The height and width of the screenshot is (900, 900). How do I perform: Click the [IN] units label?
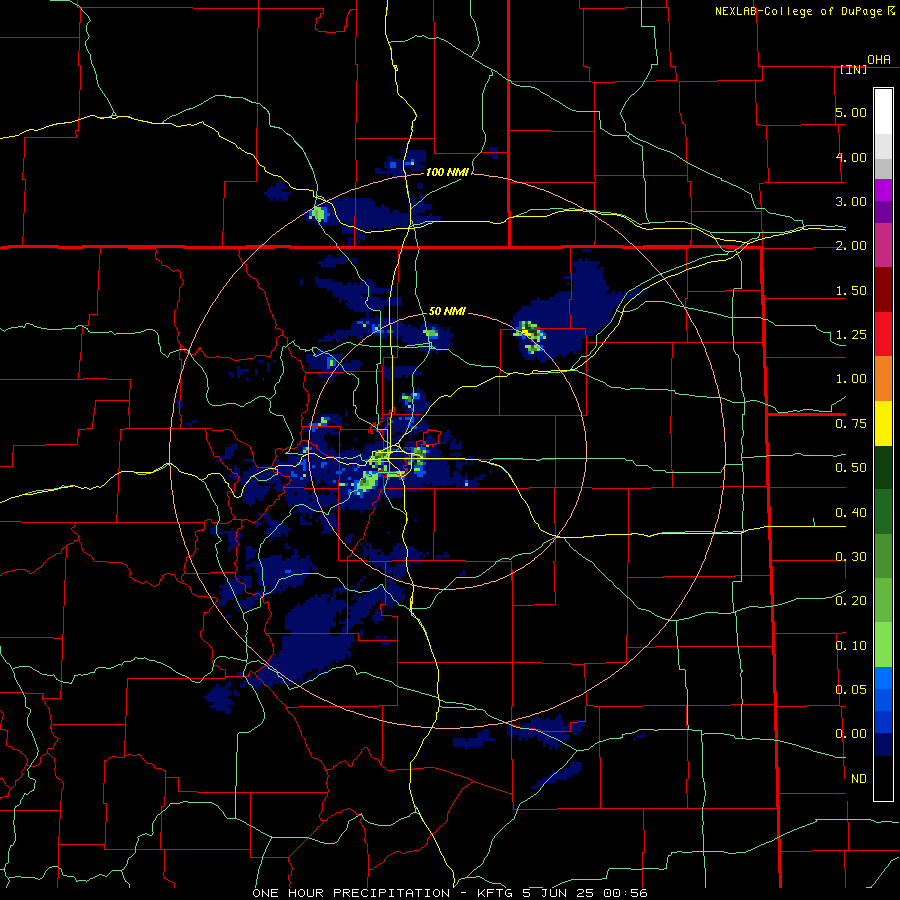853,70
